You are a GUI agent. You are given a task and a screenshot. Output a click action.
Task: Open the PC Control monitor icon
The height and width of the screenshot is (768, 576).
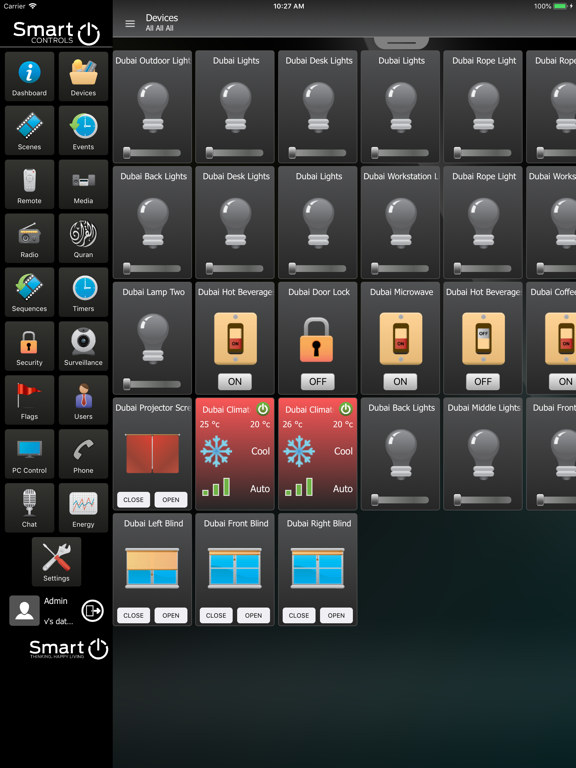(29, 454)
